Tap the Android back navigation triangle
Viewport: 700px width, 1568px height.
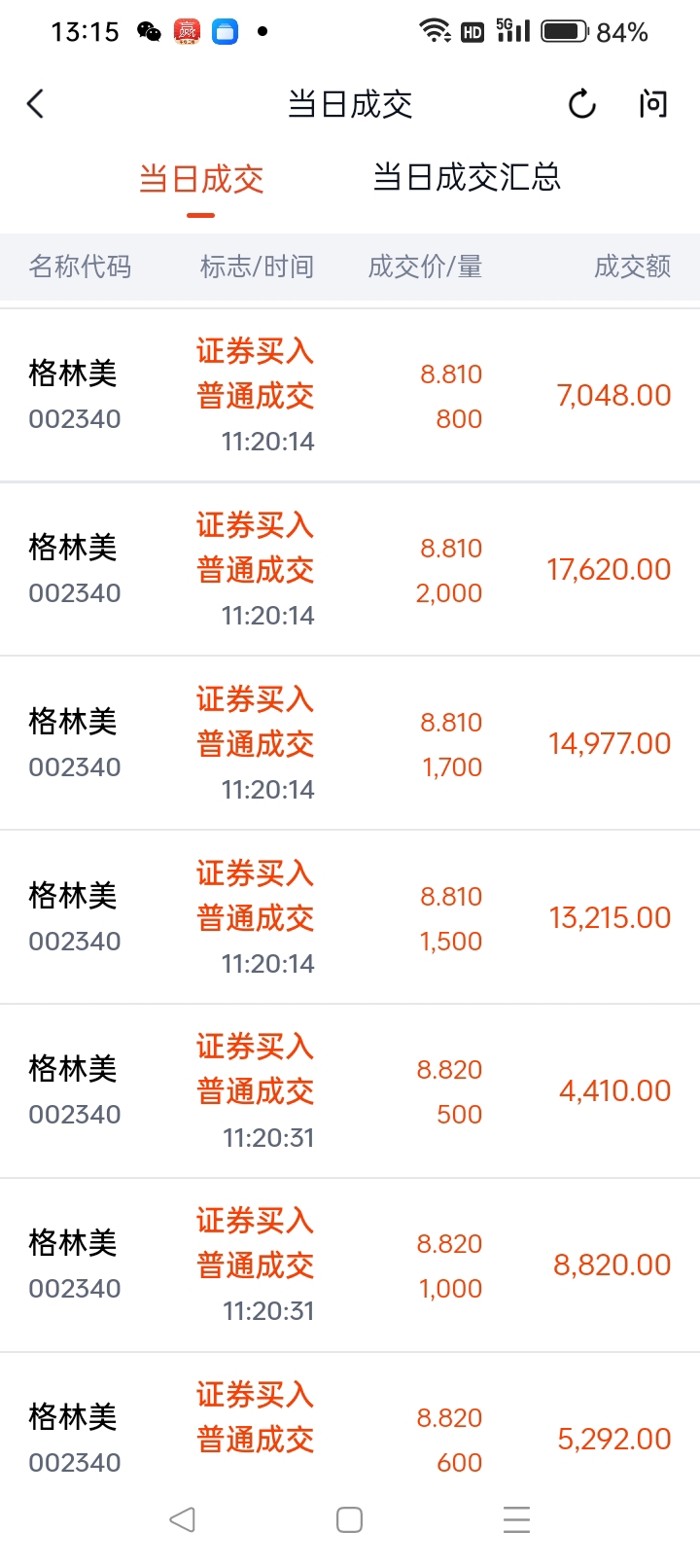coord(182,1519)
